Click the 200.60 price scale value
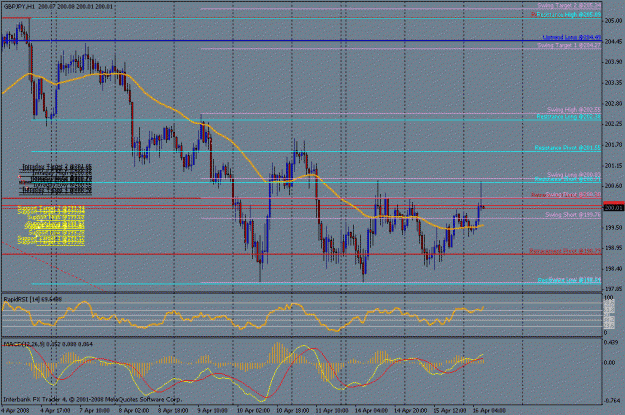This screenshot has height=415, width=625. (x=613, y=186)
